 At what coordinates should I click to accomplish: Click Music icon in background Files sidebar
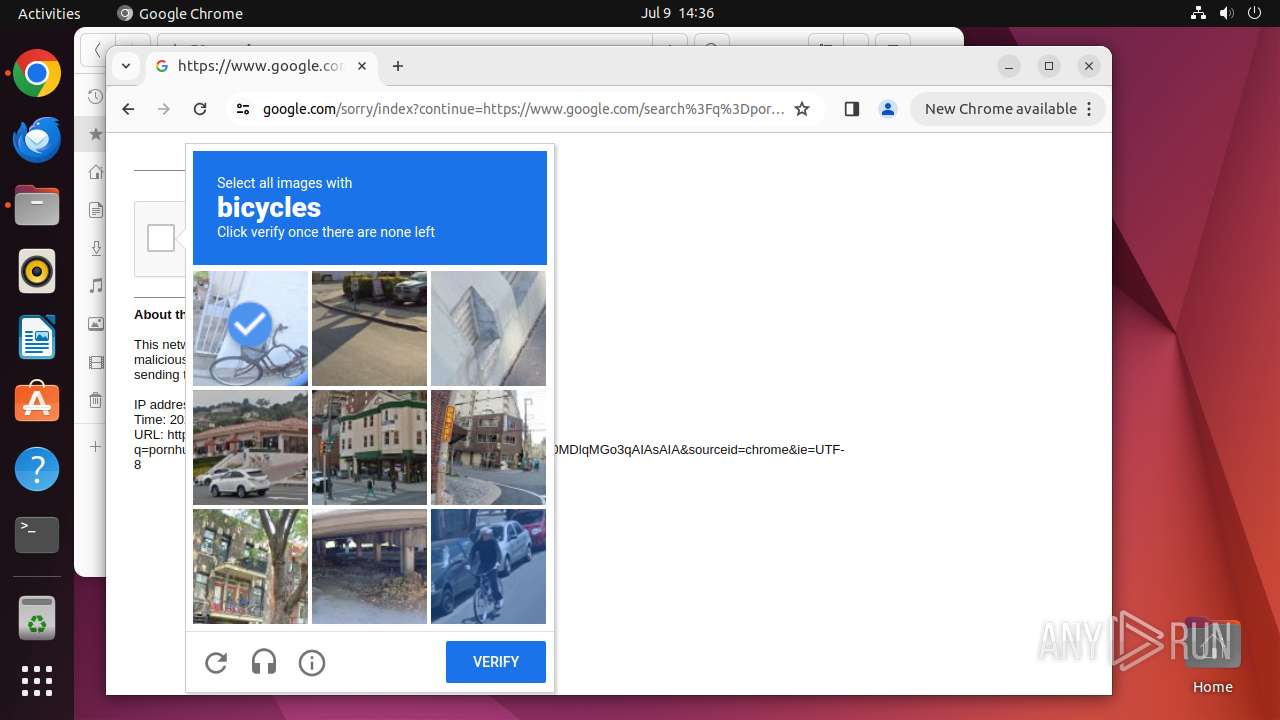click(95, 286)
